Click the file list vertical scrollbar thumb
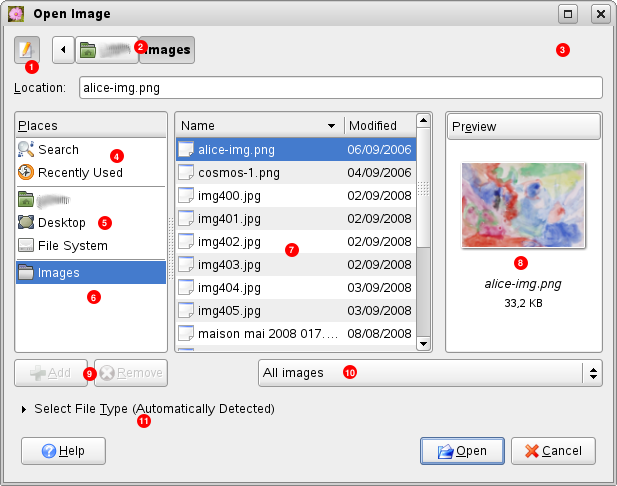This screenshot has height=486, width=617. coord(423,187)
